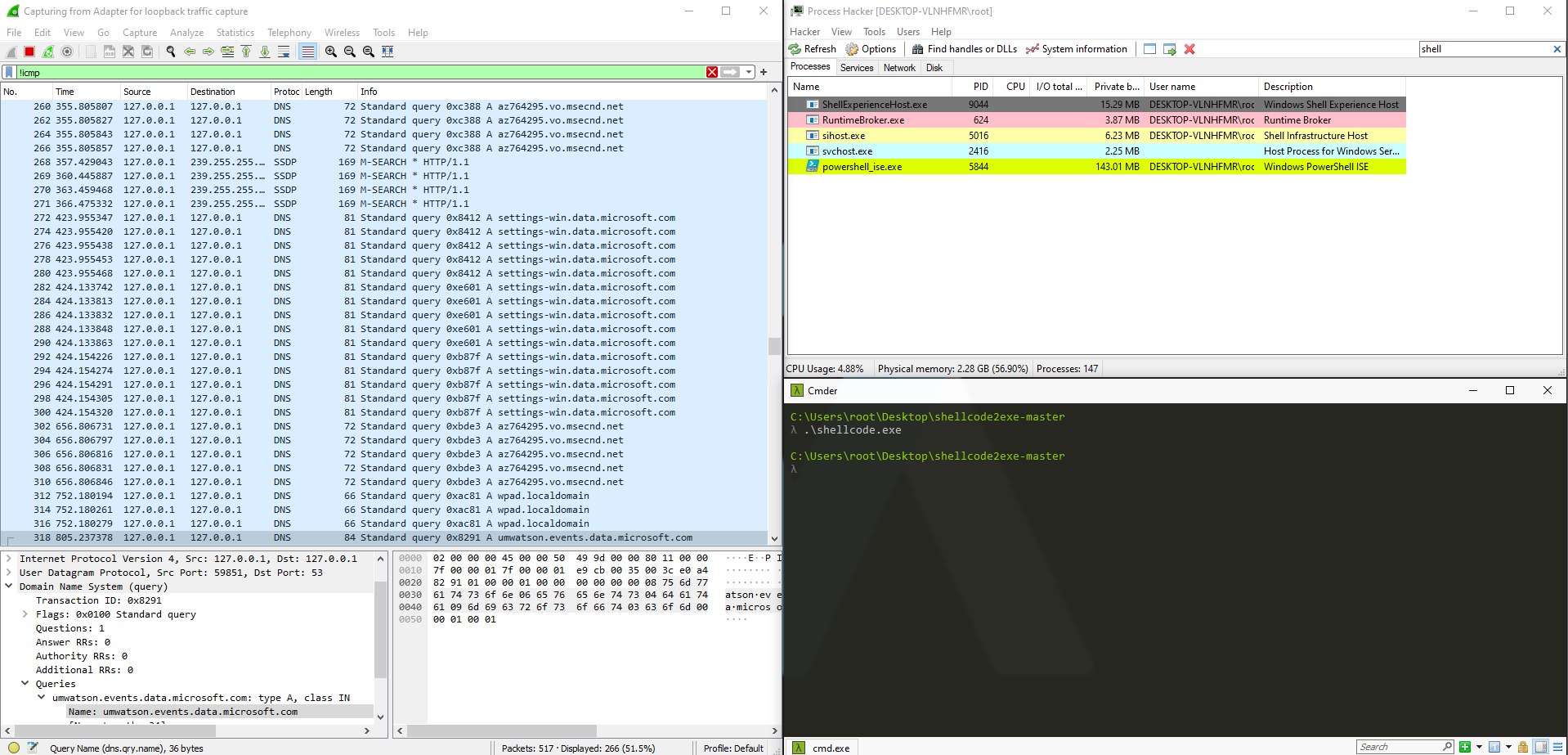Toggle packet list colorization
Viewport: 1568px width, 755px height.
tap(307, 51)
